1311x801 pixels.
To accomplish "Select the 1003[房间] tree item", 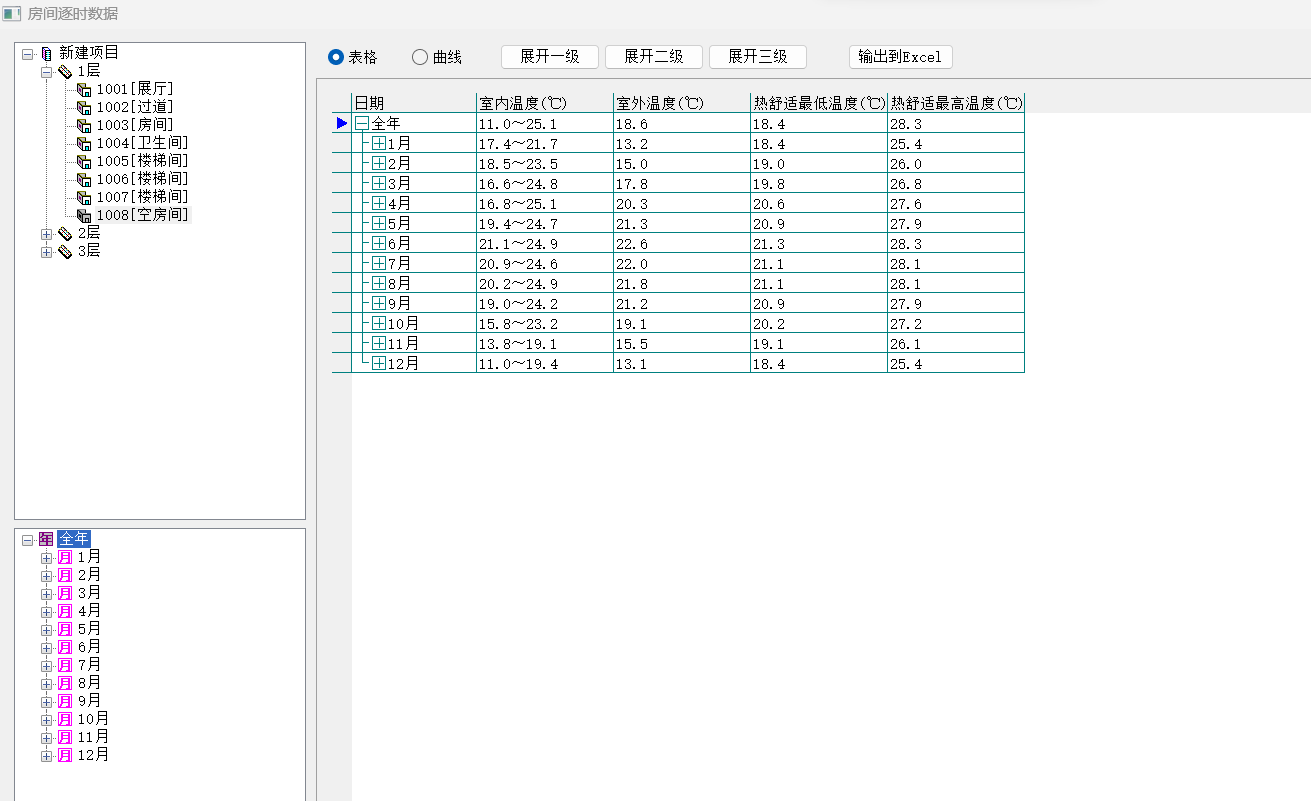I will tap(134, 125).
